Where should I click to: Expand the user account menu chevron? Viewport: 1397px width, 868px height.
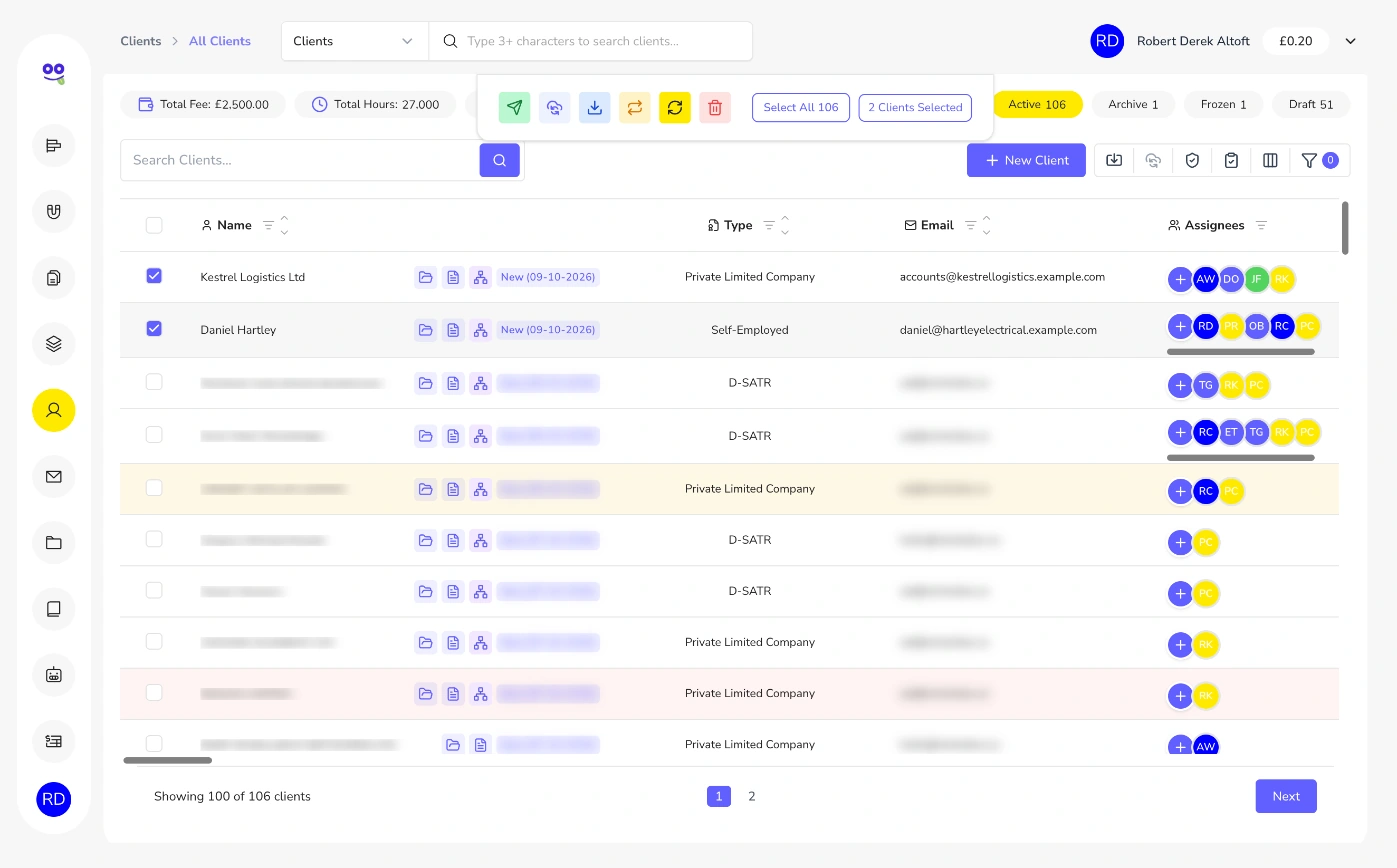click(x=1350, y=41)
